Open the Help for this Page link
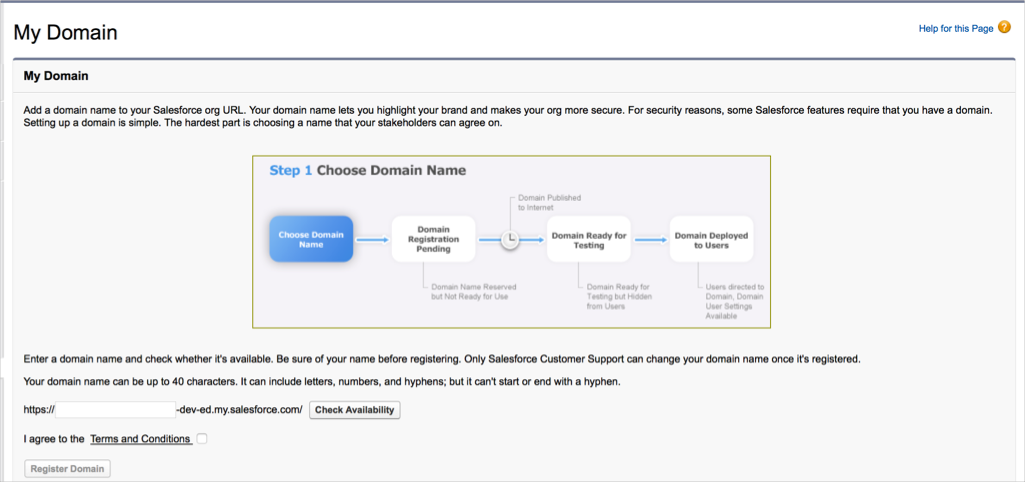Viewport: 1025px width, 482px height. click(x=955, y=29)
